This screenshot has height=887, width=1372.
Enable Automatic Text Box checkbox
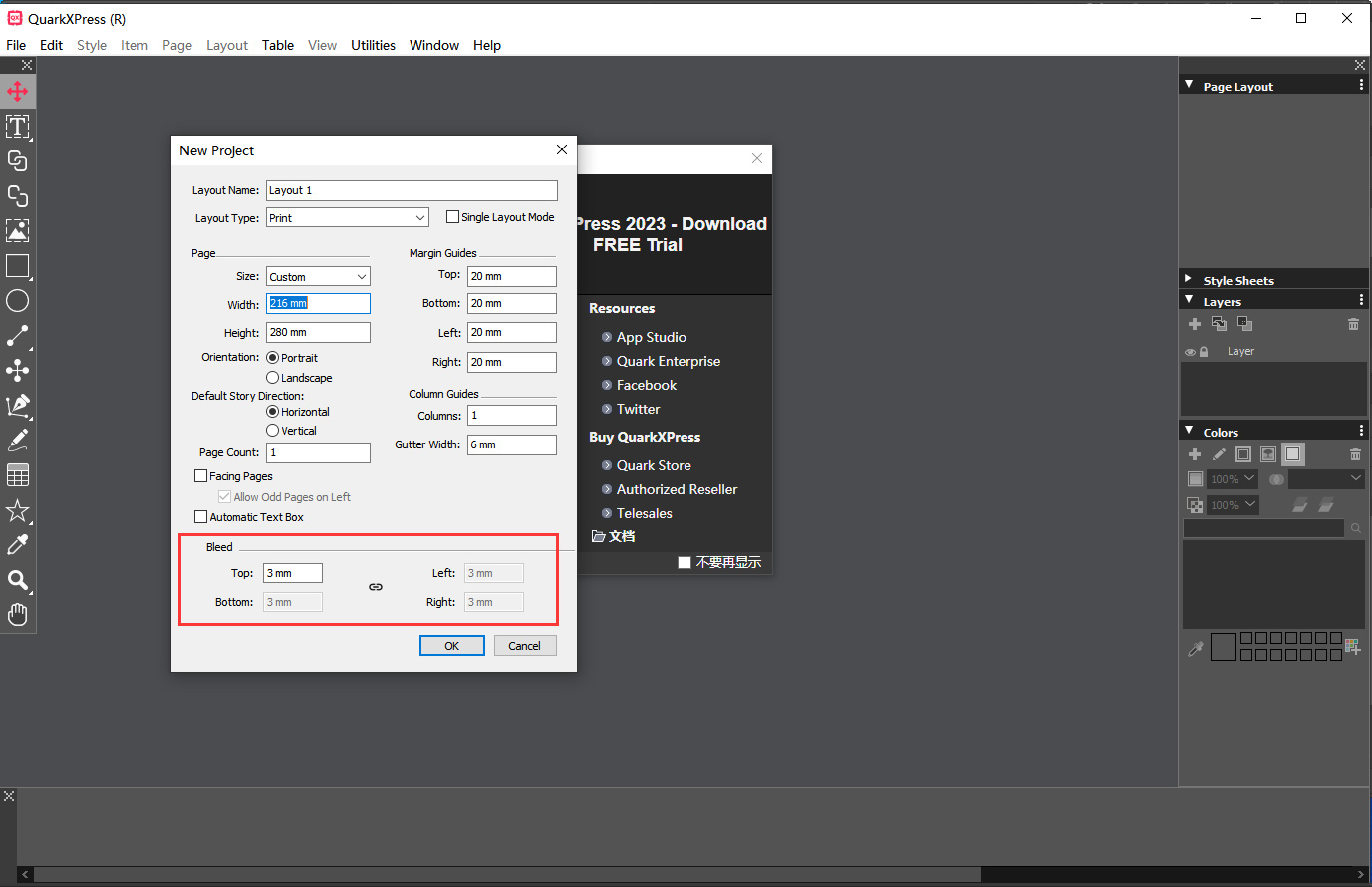[x=200, y=517]
